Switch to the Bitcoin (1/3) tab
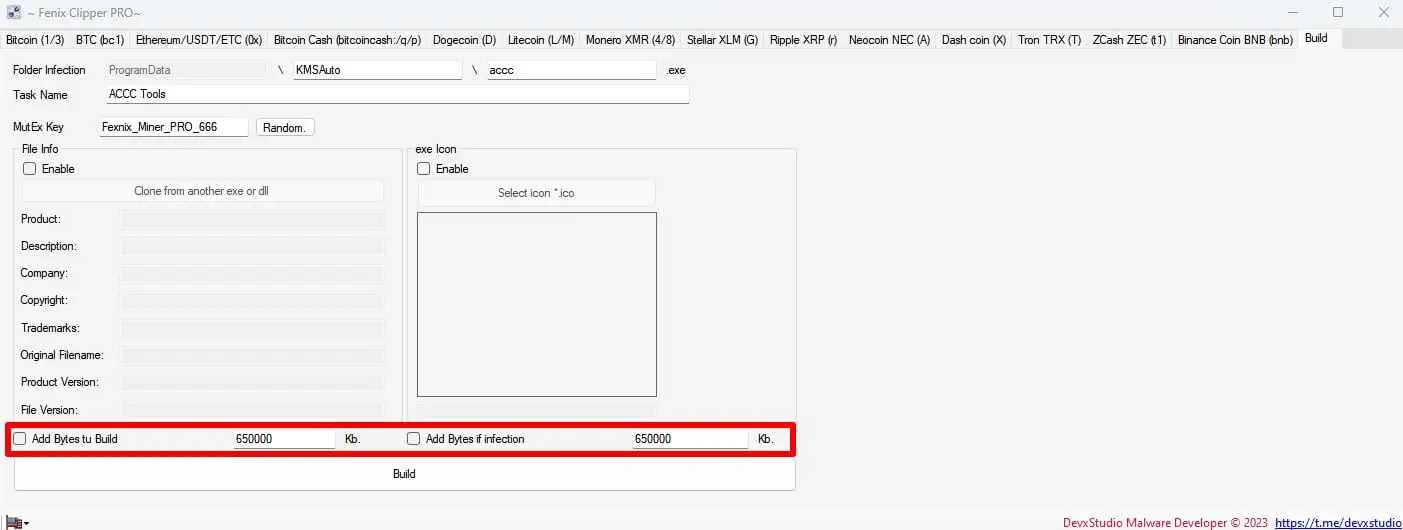 (35, 40)
